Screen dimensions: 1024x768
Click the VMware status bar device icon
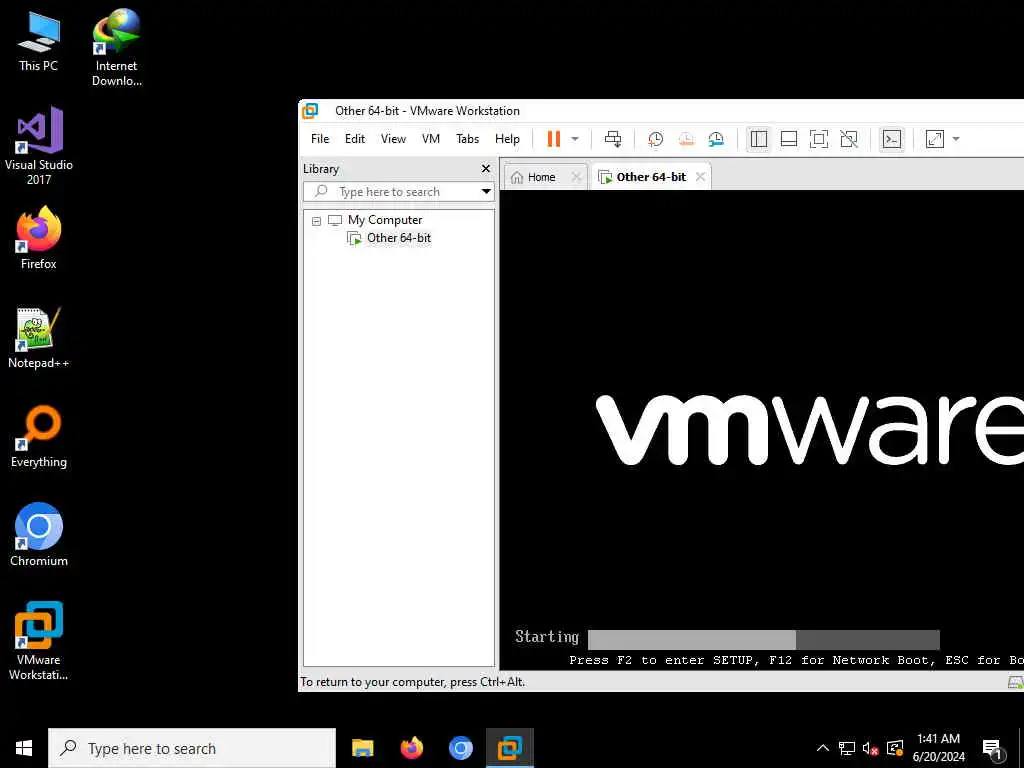[1016, 682]
